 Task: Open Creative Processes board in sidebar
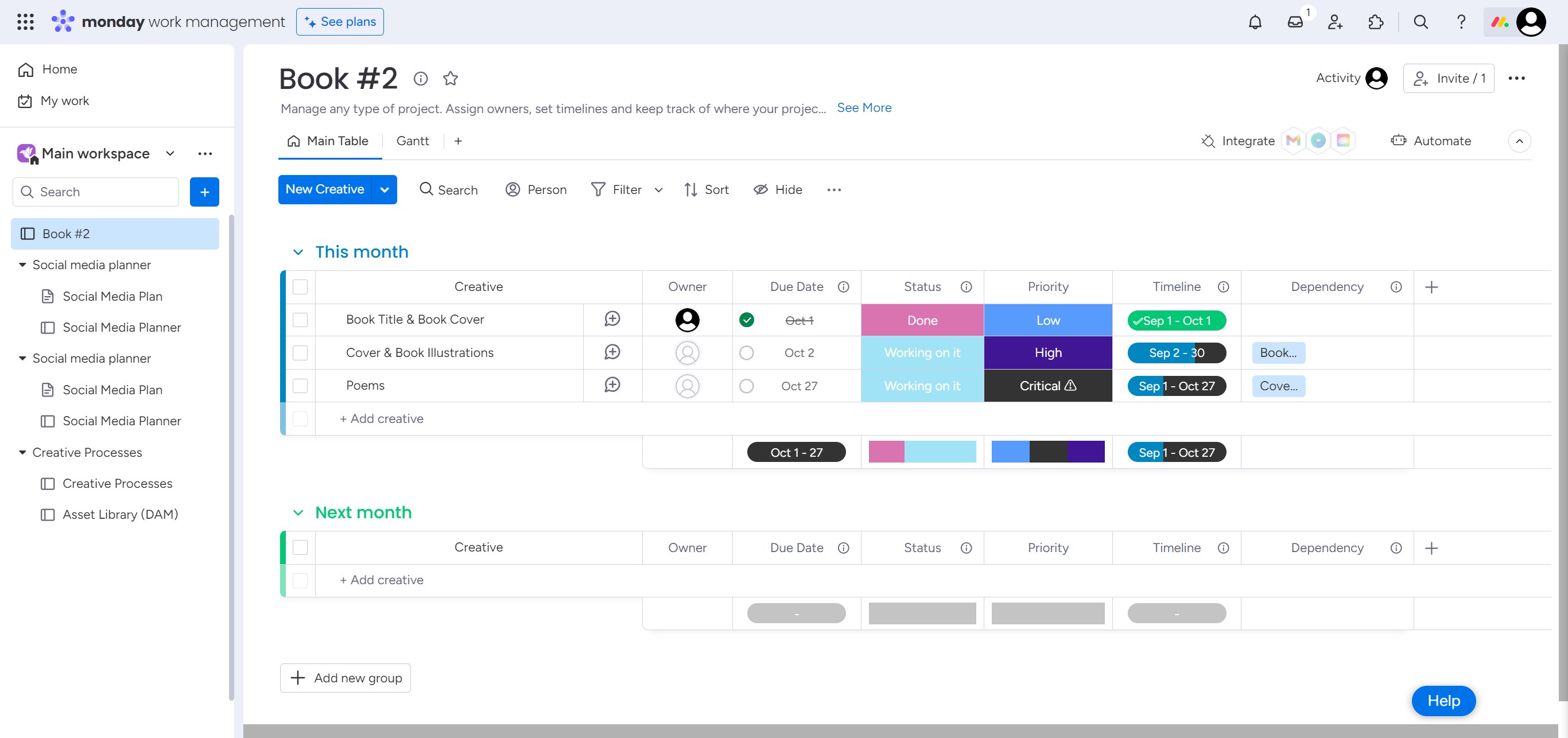click(117, 483)
